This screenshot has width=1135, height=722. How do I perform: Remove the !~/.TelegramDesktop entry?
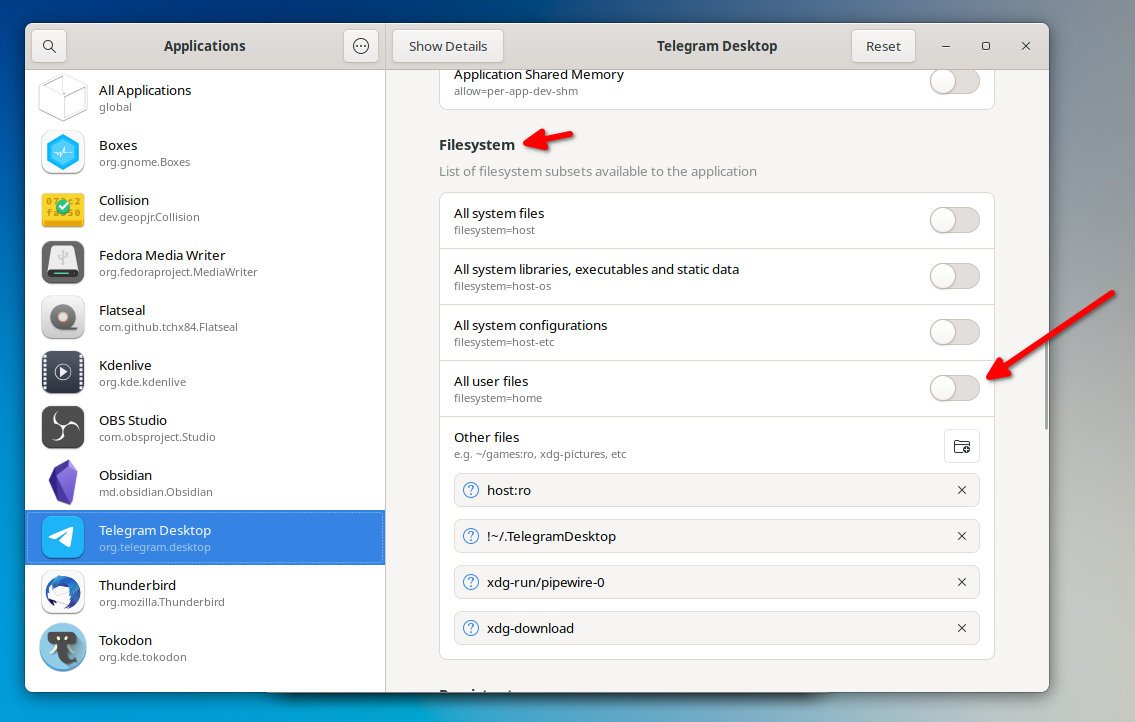[x=961, y=536]
